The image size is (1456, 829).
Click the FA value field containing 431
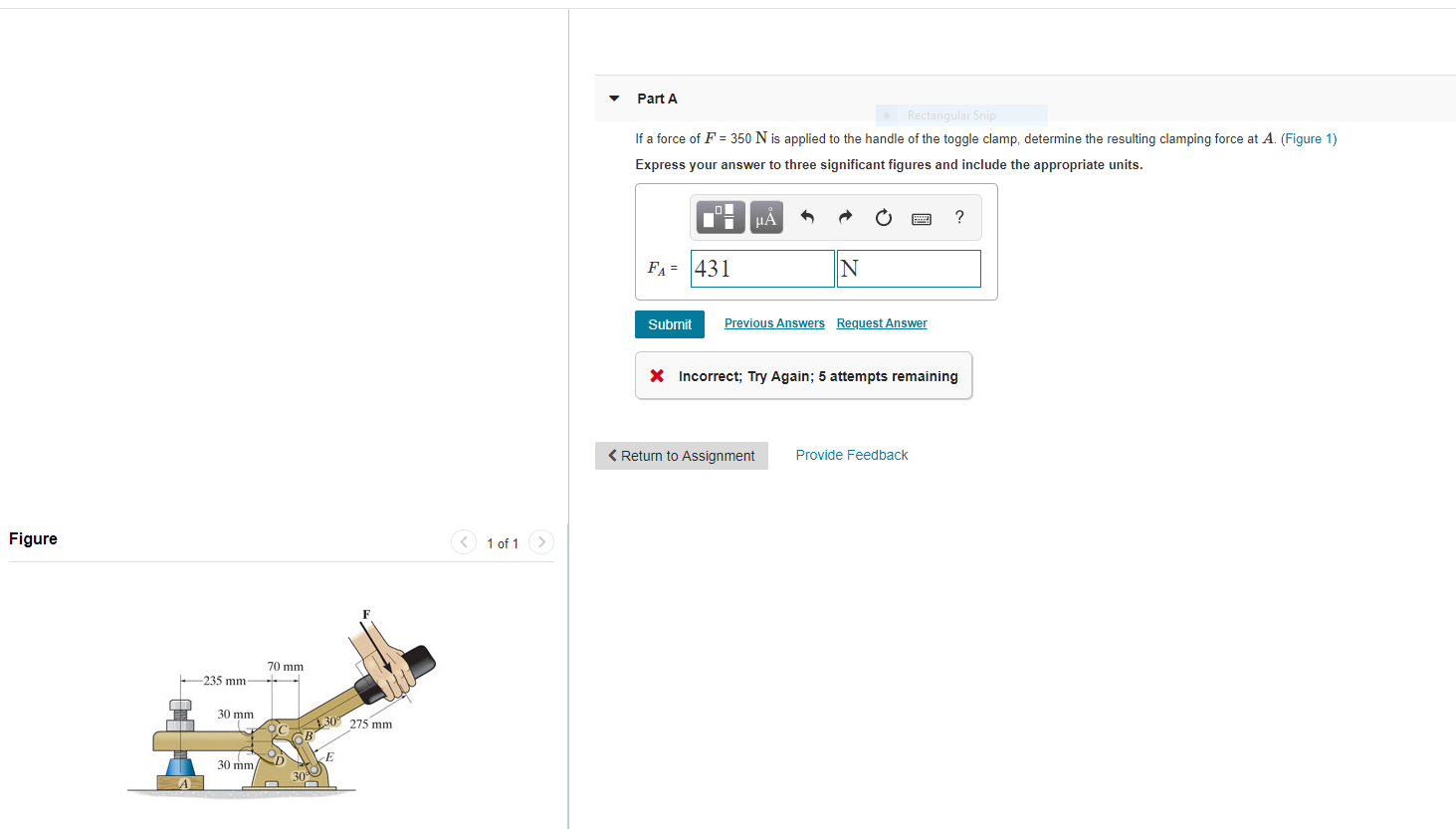[x=762, y=269]
